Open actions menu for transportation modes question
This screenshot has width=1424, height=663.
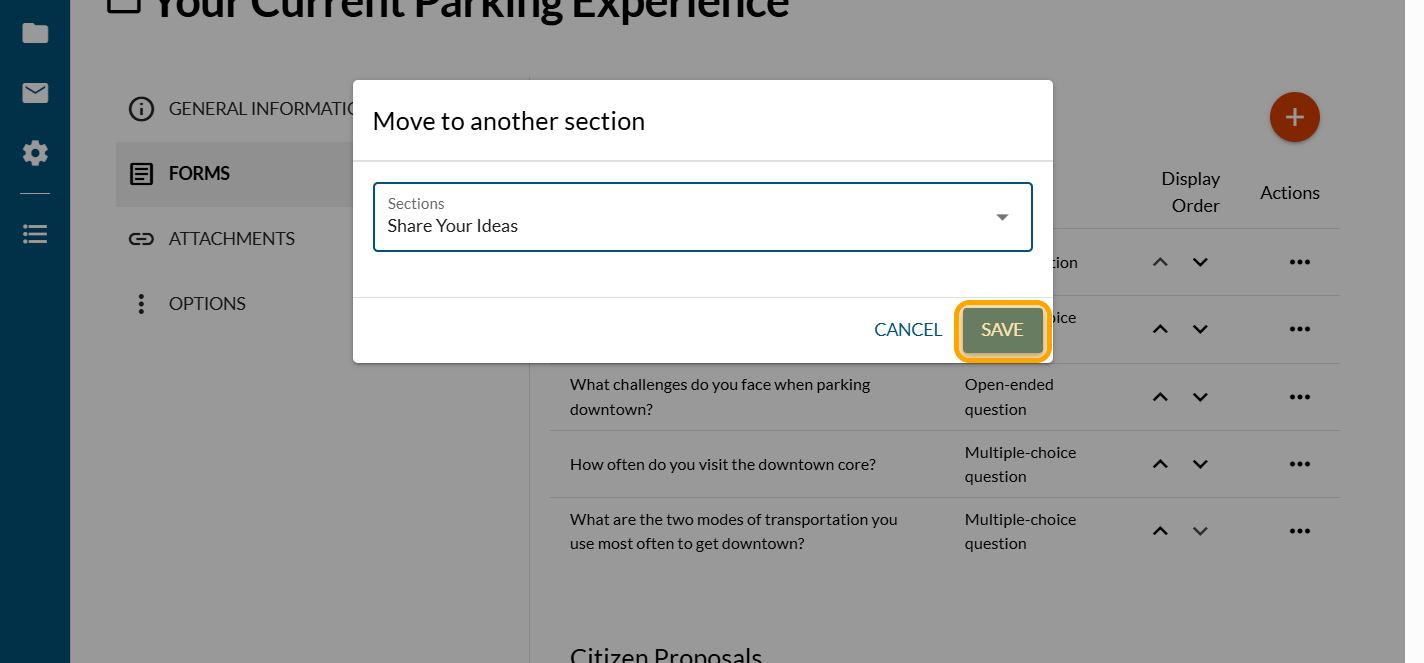pos(1299,531)
